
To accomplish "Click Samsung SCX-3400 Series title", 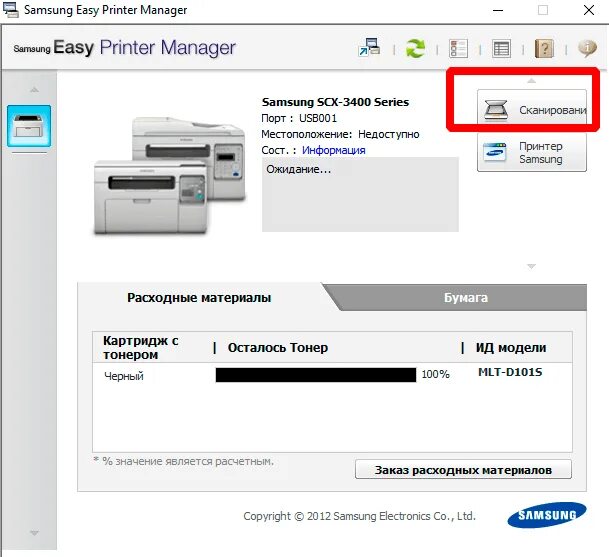I will [335, 102].
